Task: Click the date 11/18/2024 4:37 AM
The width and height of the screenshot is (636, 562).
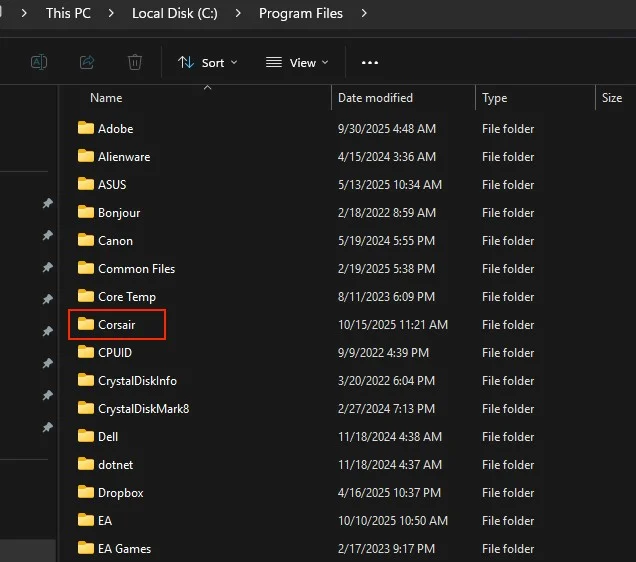Action: coord(390,465)
